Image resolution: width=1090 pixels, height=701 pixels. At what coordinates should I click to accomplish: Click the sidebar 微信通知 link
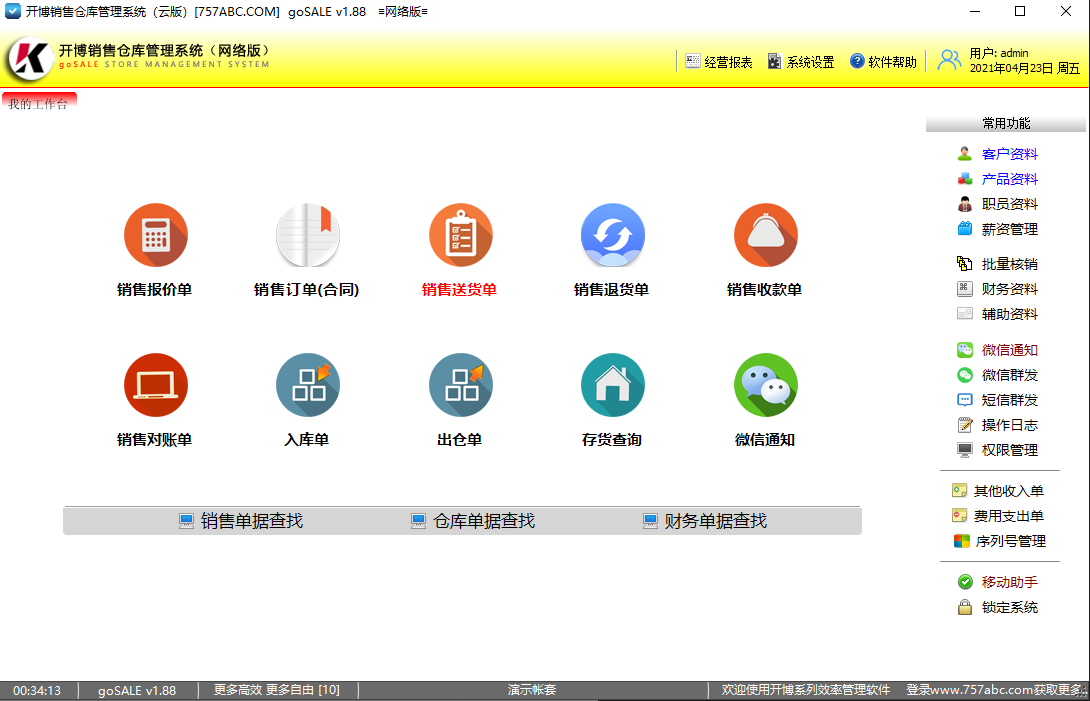1009,350
